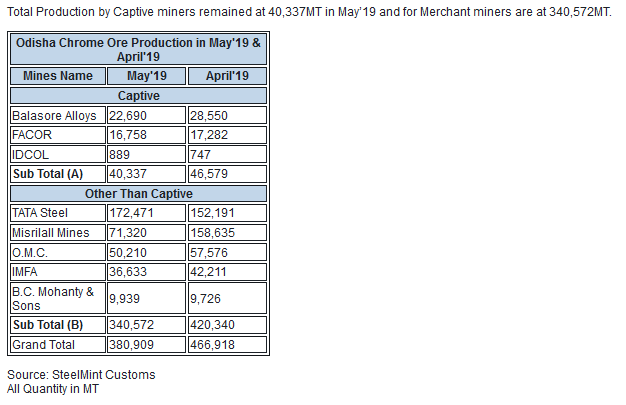Screen dimensions: 626x405
Task: Click the Total Production summary sentence
Action: point(309,12)
